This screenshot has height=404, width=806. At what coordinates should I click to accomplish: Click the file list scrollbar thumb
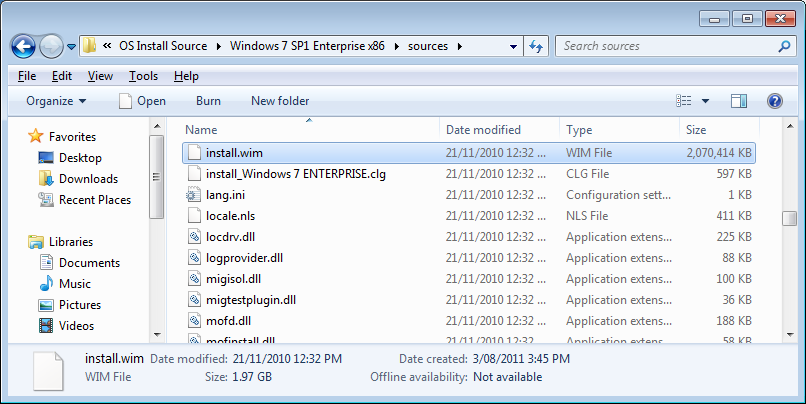pos(790,218)
